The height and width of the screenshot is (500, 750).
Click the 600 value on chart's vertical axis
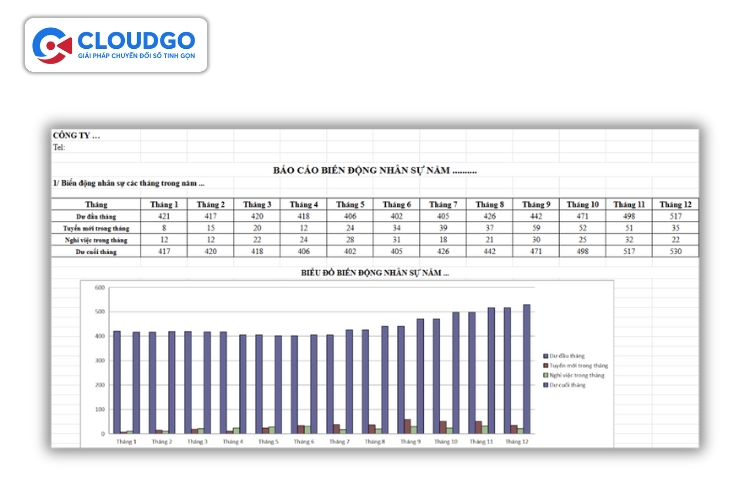99,288
